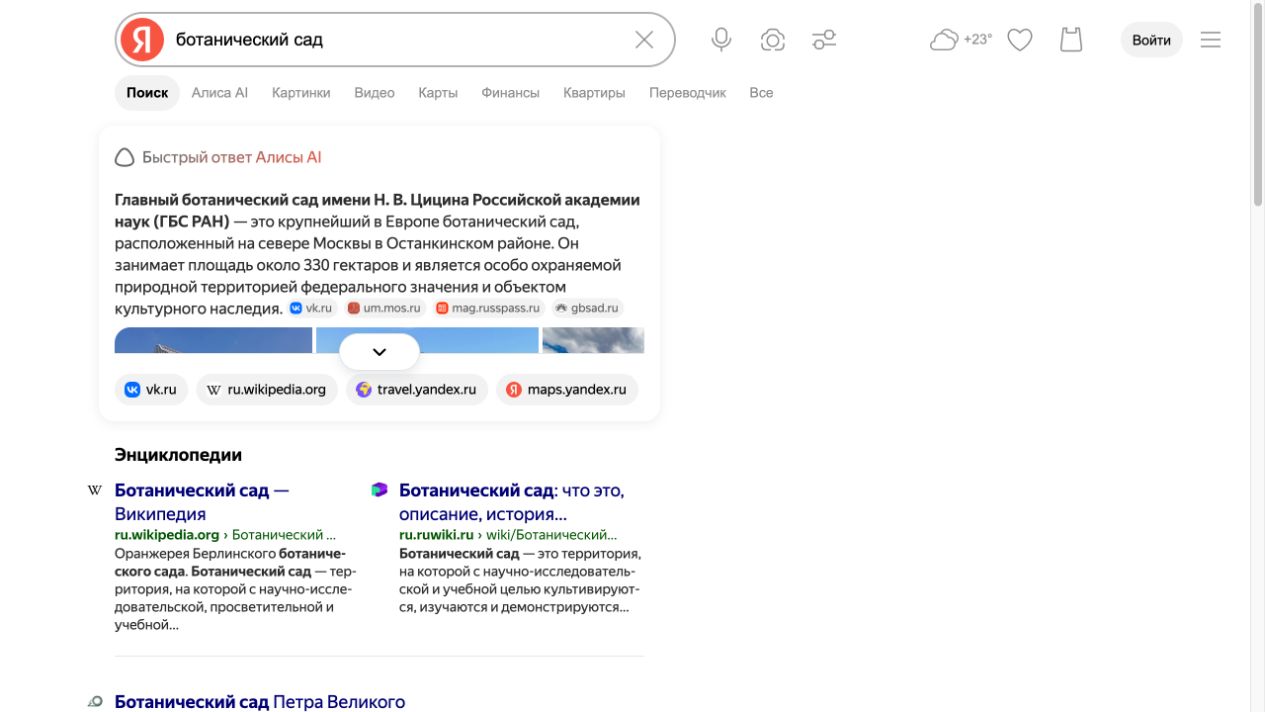The height and width of the screenshot is (712, 1265).
Task: Start voice search with the microphone icon
Action: coord(721,40)
